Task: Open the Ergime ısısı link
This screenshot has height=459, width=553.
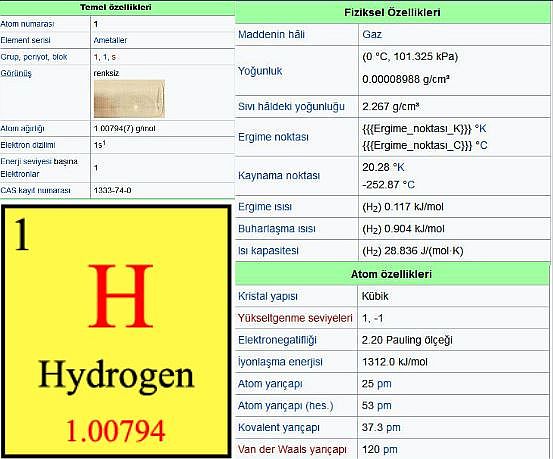Action: (265, 207)
